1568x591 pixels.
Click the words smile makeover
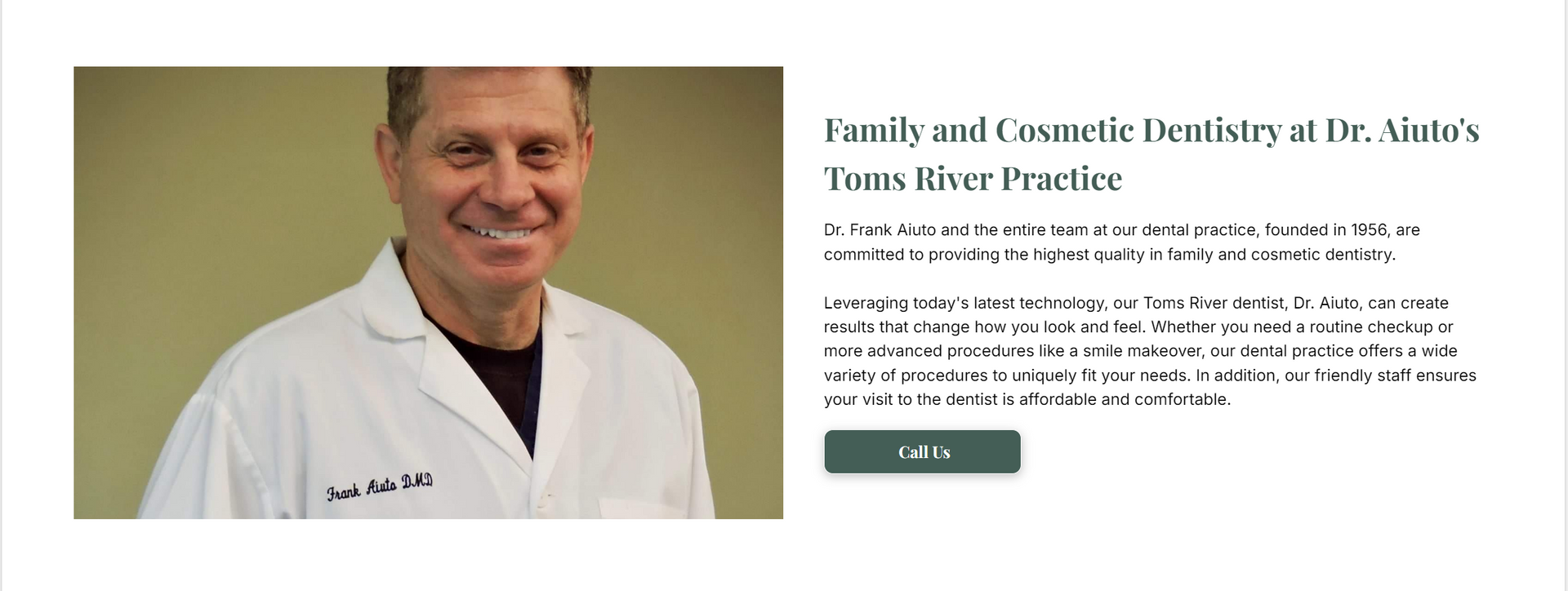1143,351
